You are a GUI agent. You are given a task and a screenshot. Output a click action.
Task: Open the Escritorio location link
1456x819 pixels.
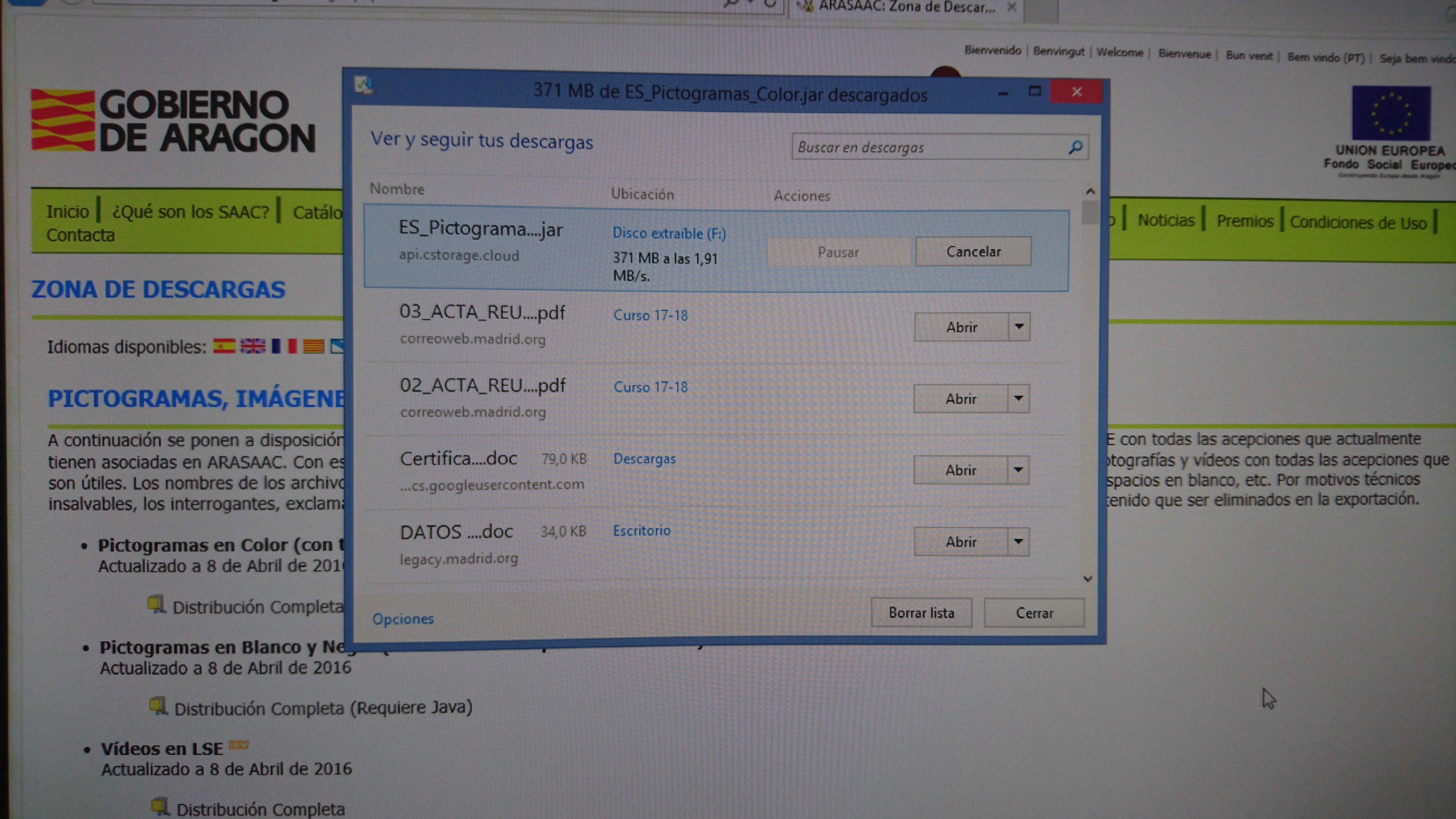[x=642, y=530]
